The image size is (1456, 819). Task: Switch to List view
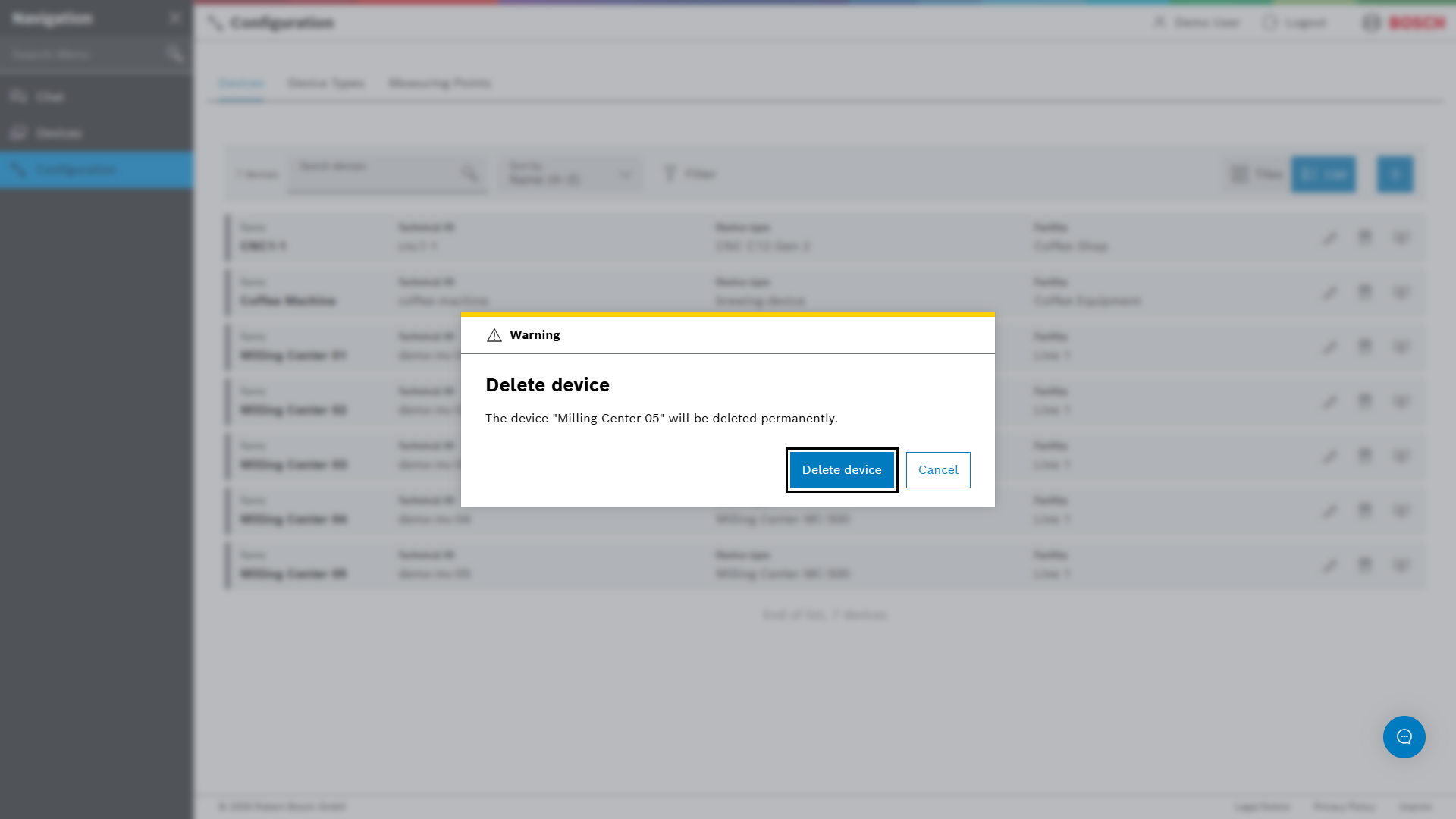(x=1323, y=174)
